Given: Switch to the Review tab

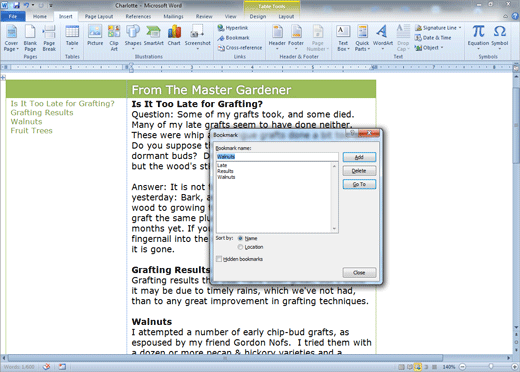Looking at the screenshot, I should 204,16.
